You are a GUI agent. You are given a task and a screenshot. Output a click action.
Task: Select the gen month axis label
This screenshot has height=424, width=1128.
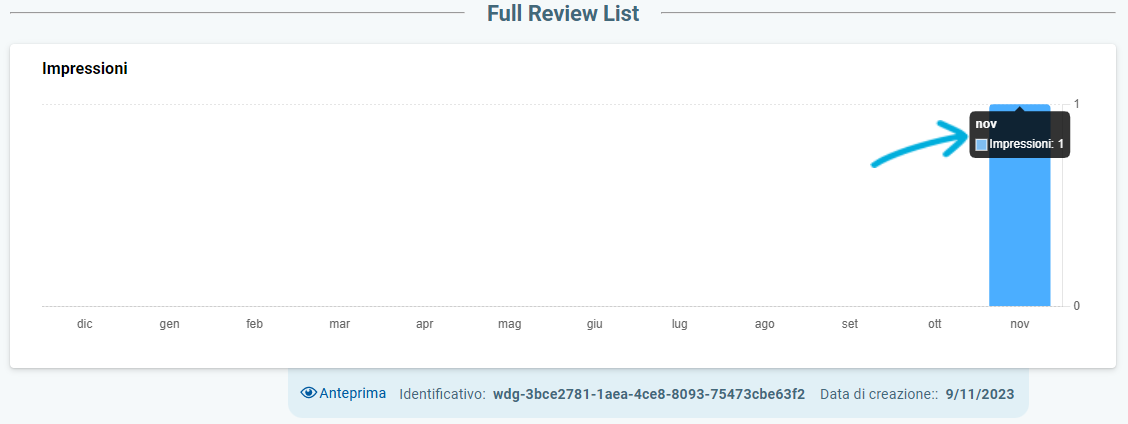tap(170, 324)
